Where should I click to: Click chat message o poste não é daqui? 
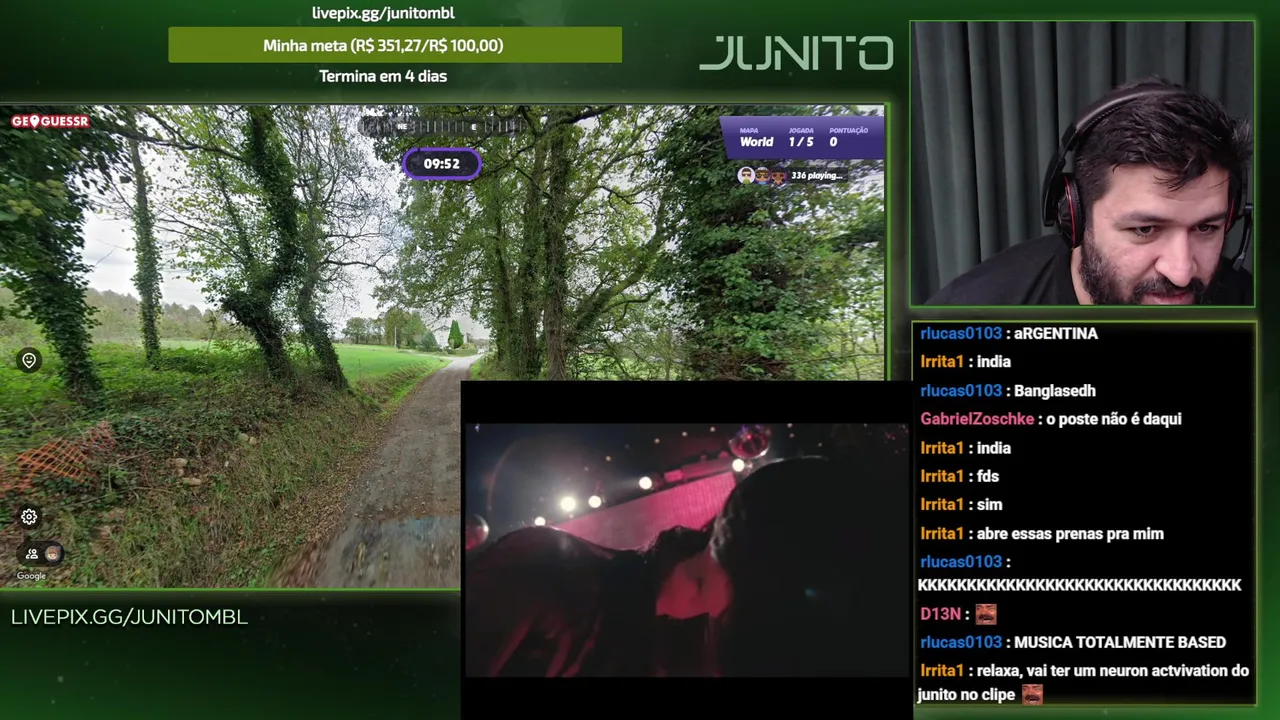[x=1114, y=419]
